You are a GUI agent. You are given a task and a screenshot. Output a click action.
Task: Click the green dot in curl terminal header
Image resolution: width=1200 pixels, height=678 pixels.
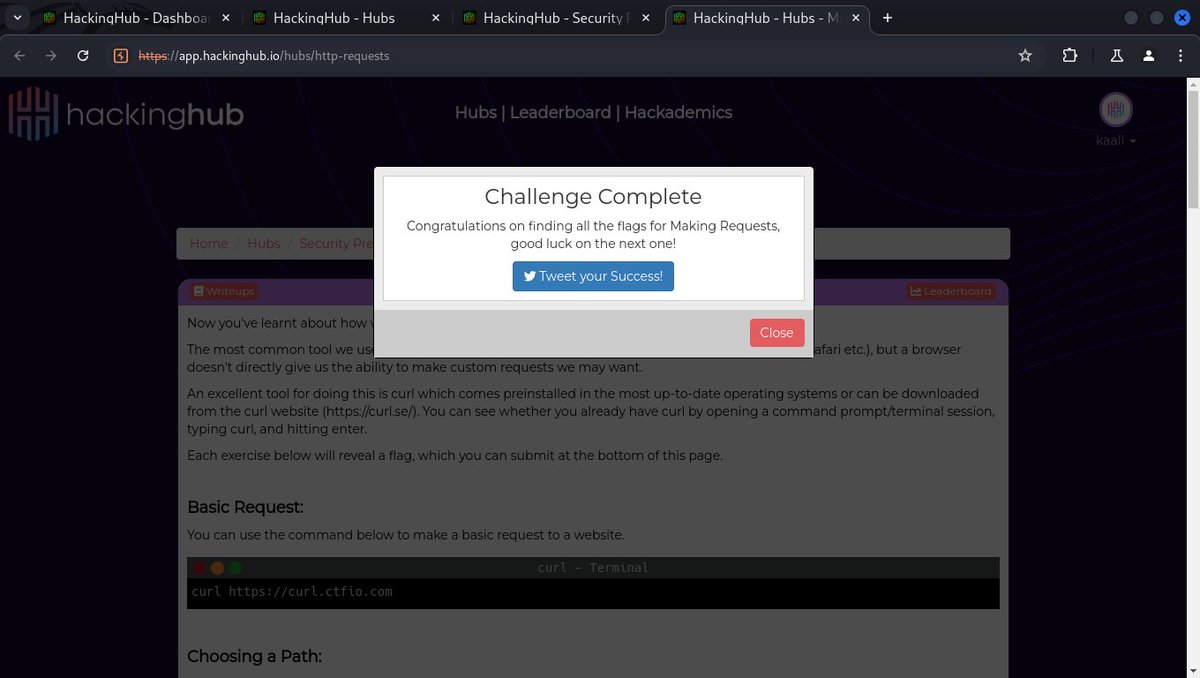235,568
